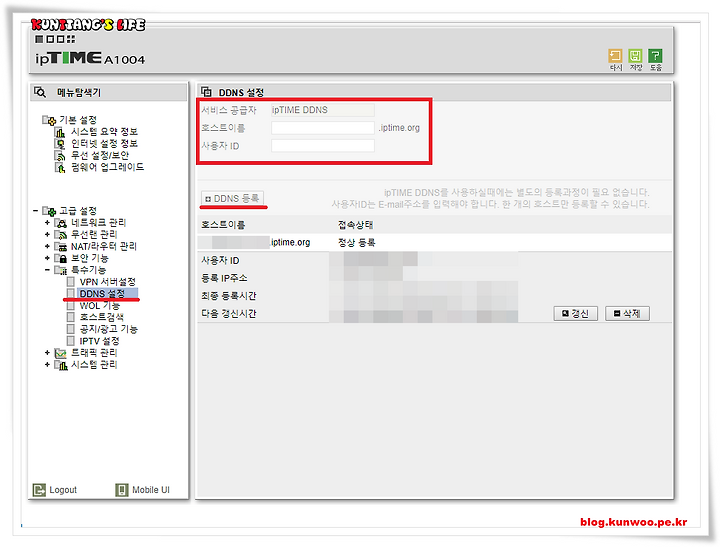
Task: Click the Mobile UI icon
Action: click(122, 490)
